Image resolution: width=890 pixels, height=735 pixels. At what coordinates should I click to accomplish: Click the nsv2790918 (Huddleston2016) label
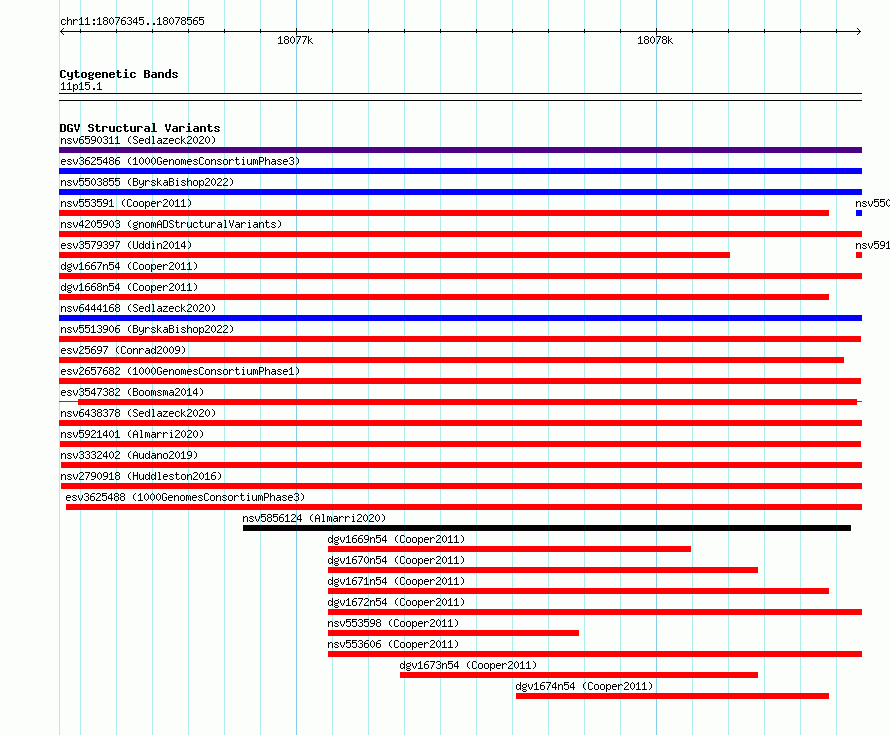pos(141,476)
